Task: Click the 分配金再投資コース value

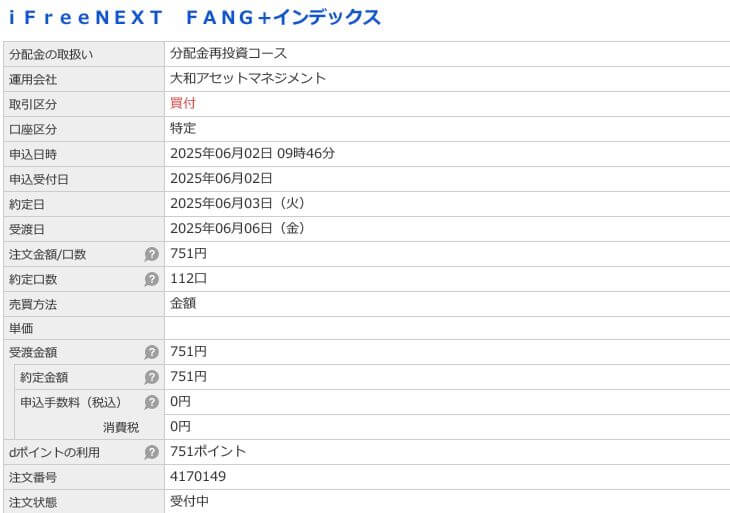Action: (x=229, y=53)
